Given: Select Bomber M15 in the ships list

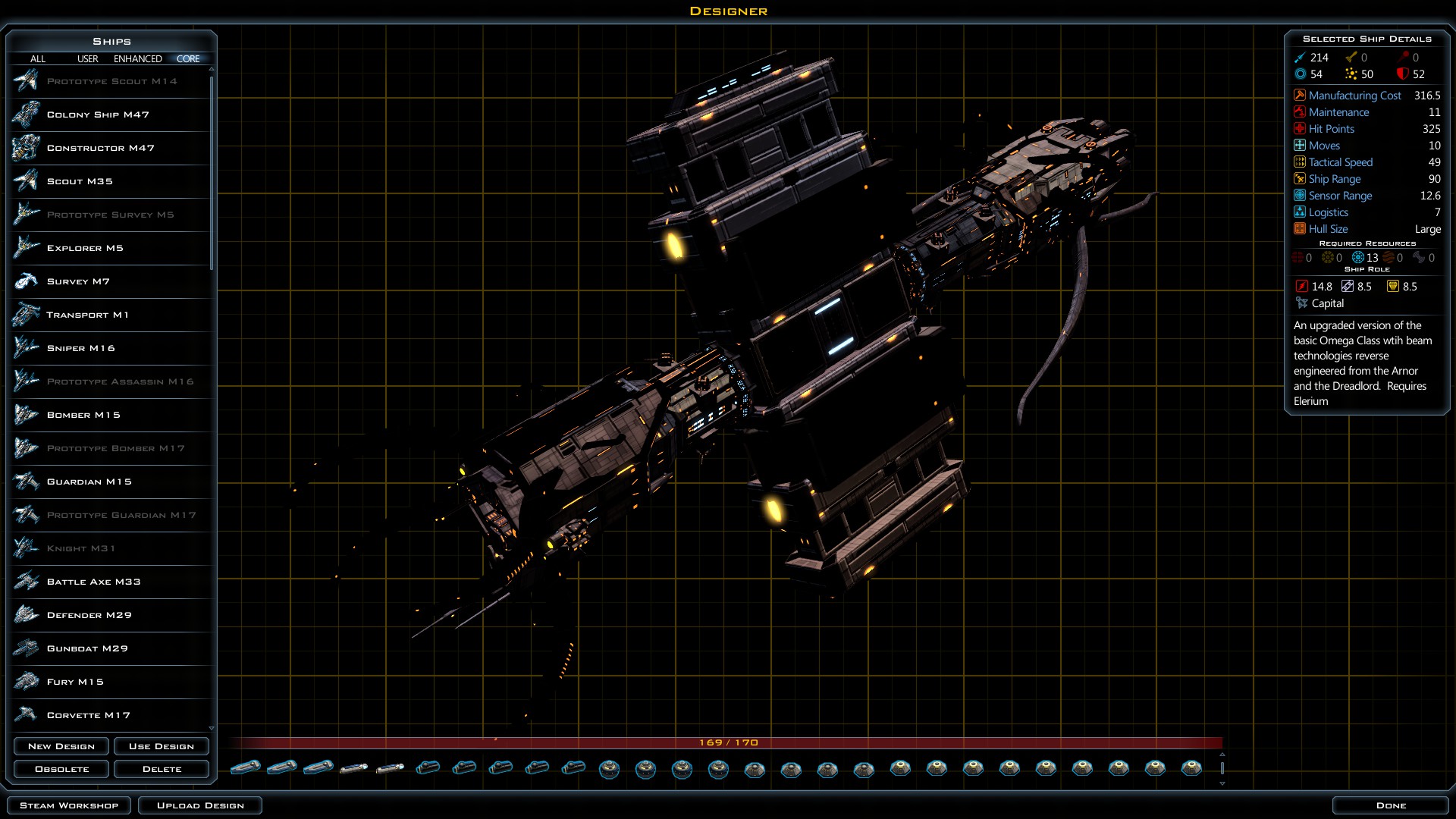Looking at the screenshot, I should click(111, 415).
